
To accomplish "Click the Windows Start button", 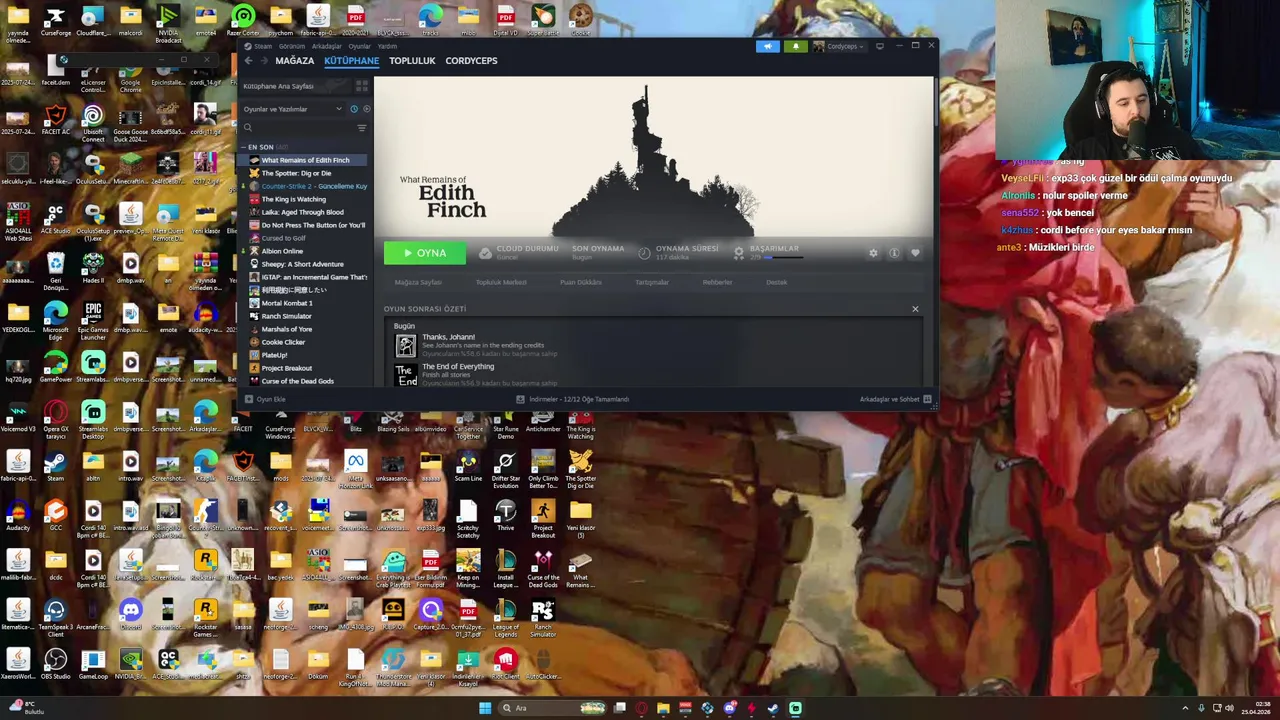I will (485, 708).
